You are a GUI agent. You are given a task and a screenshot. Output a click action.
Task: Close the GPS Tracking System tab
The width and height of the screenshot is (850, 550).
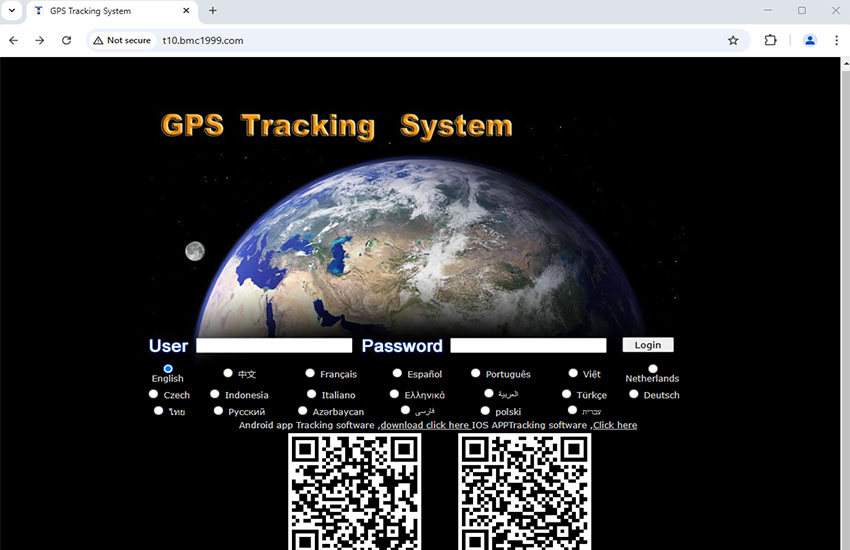(x=186, y=10)
